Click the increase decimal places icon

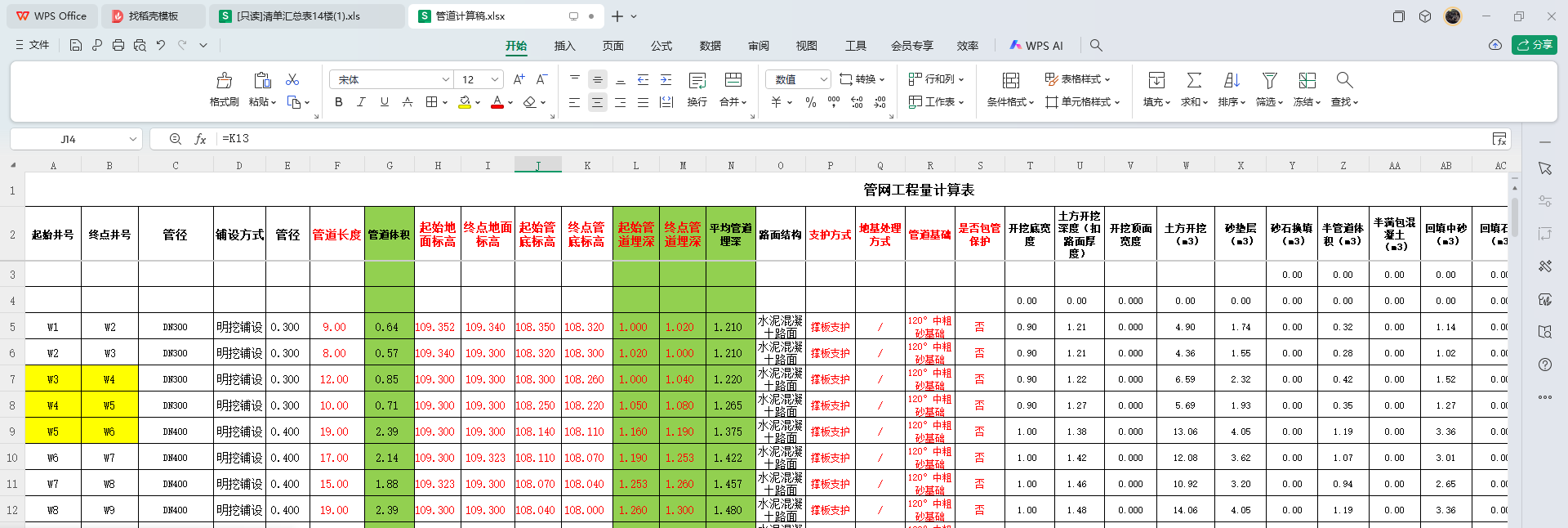[x=857, y=102]
